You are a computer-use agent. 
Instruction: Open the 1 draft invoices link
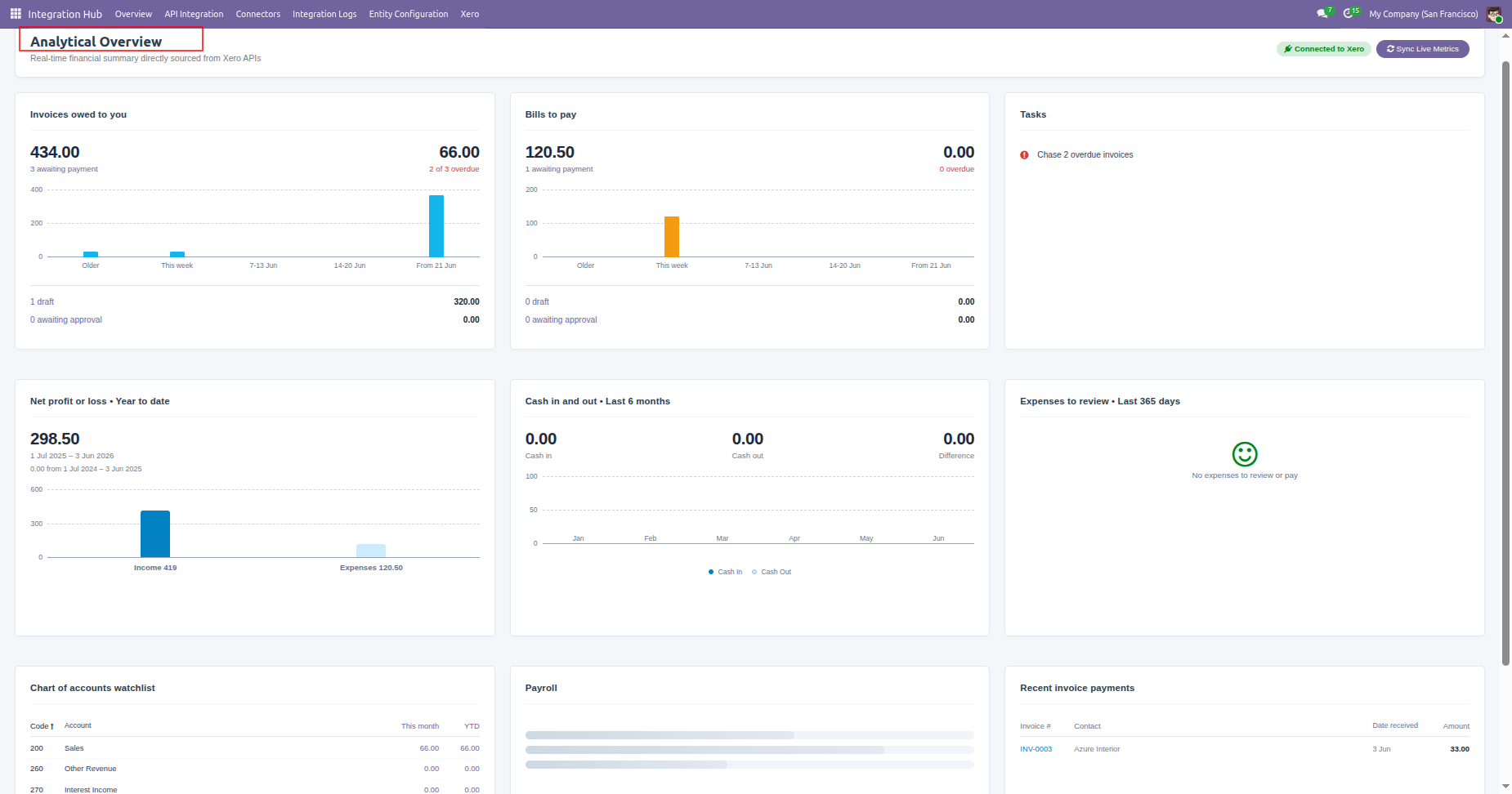[42, 302]
